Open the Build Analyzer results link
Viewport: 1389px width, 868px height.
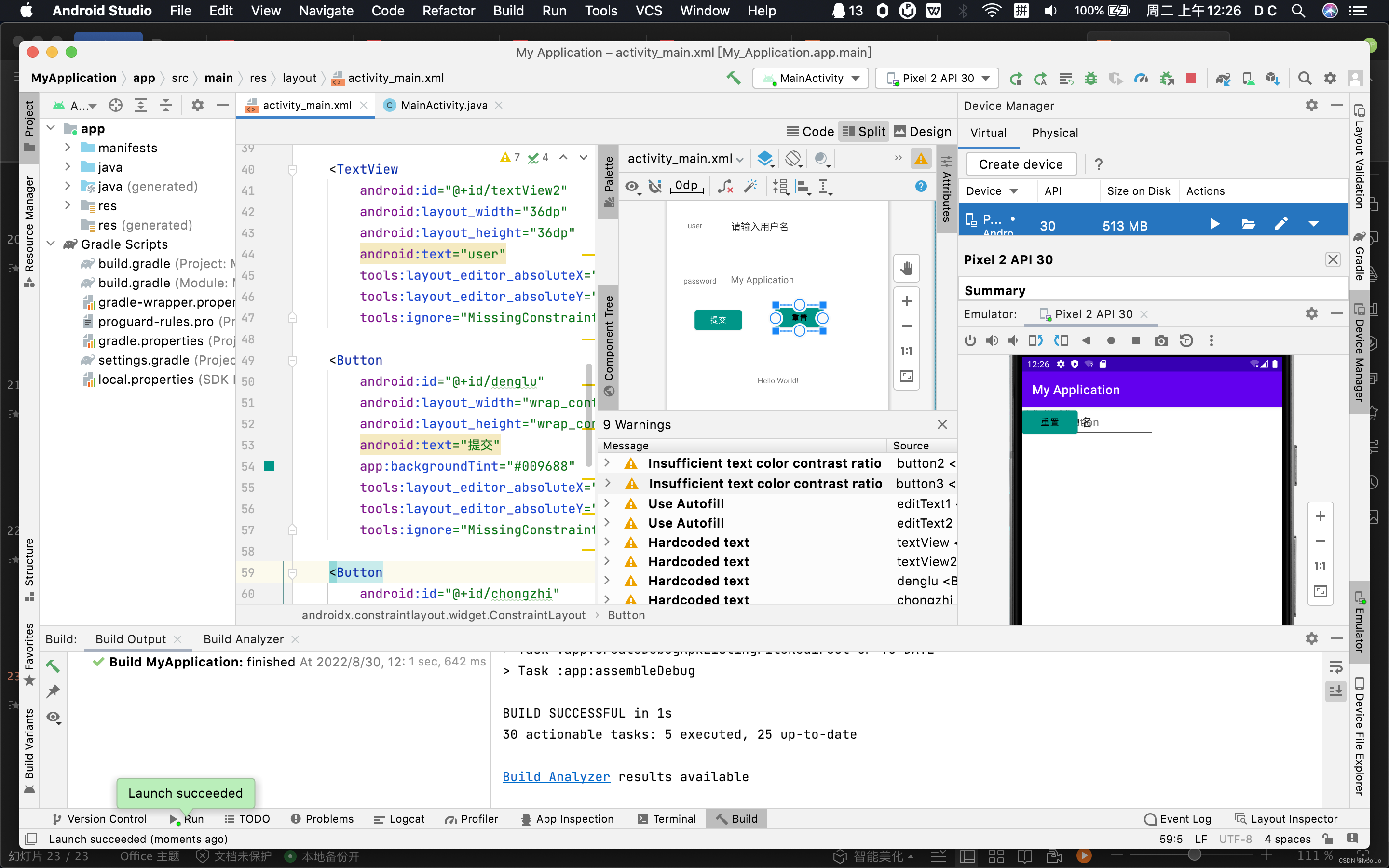tap(555, 776)
